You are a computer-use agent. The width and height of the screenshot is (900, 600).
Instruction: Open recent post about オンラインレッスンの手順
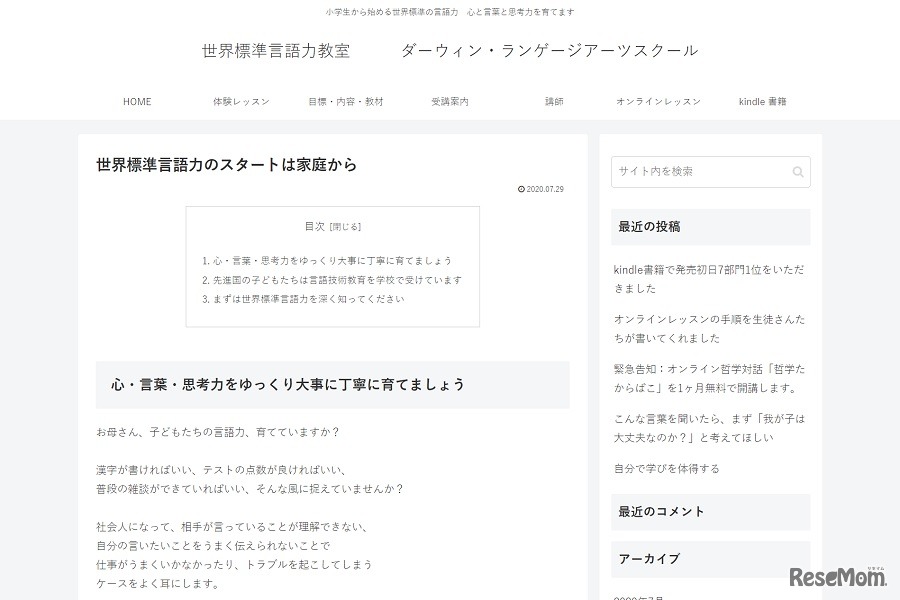tap(709, 328)
